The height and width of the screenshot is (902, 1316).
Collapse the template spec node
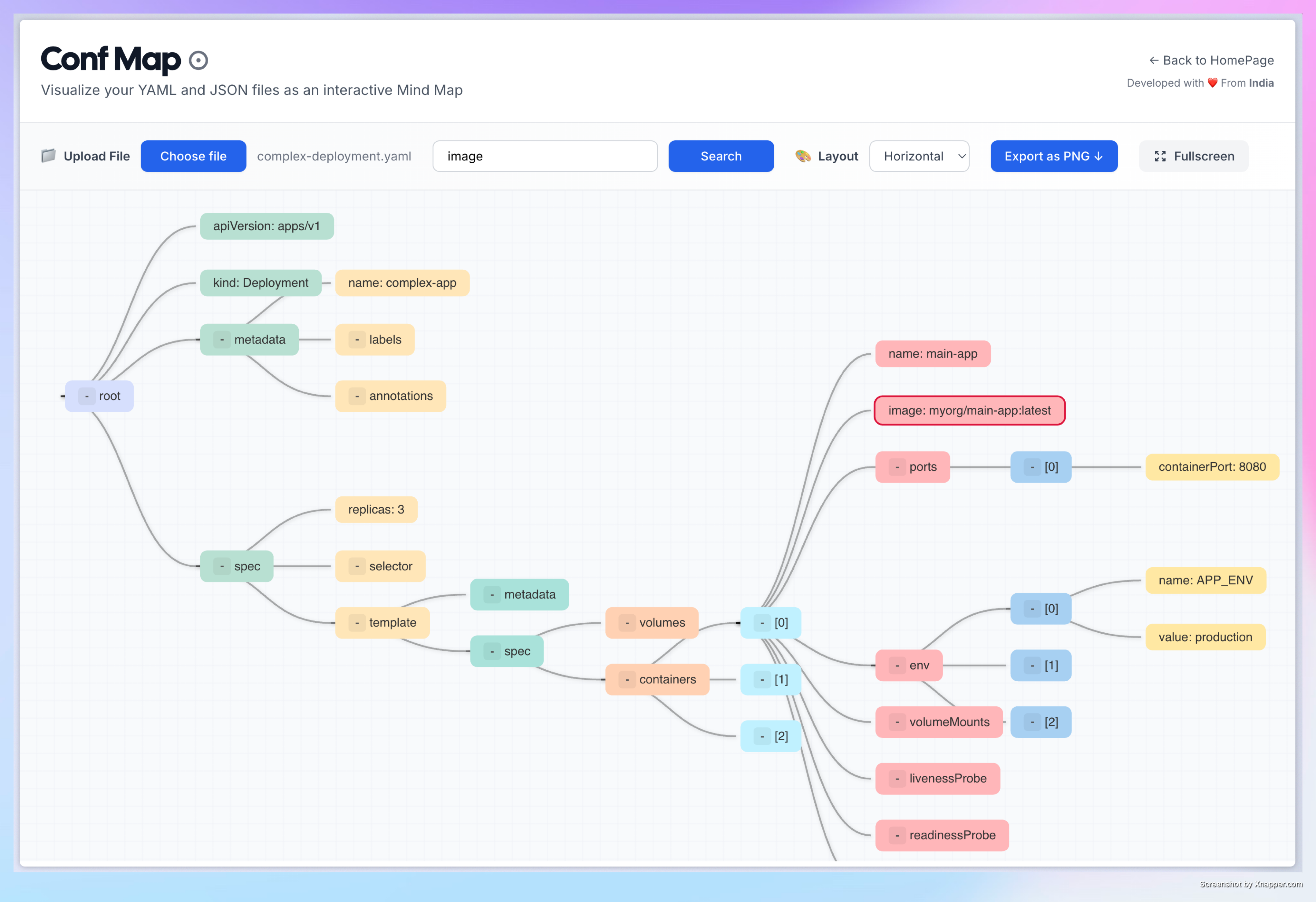[x=492, y=651]
